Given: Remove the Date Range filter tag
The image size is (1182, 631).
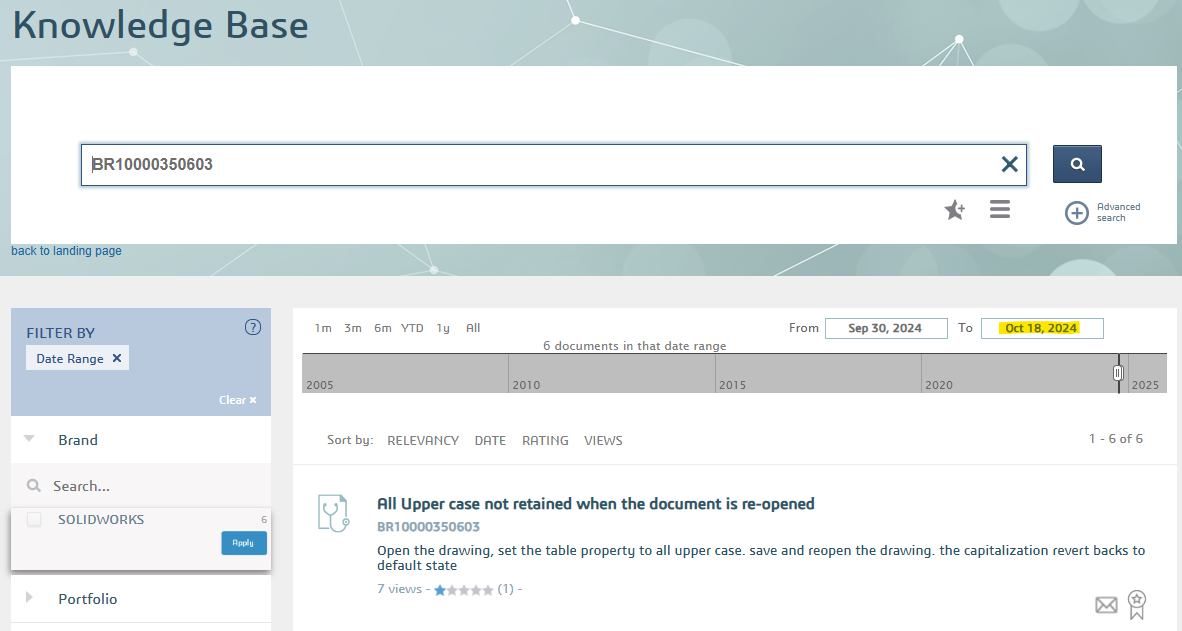Looking at the screenshot, I should [x=117, y=358].
